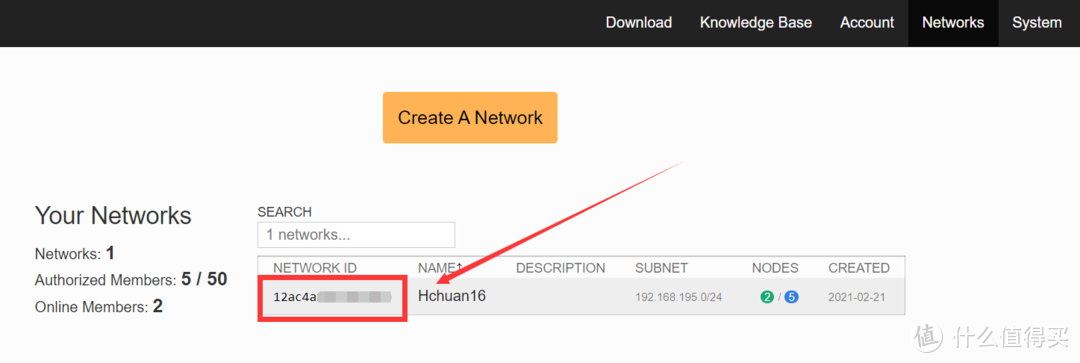Focus the network search input field
This screenshot has height=363, width=1080.
(356, 235)
